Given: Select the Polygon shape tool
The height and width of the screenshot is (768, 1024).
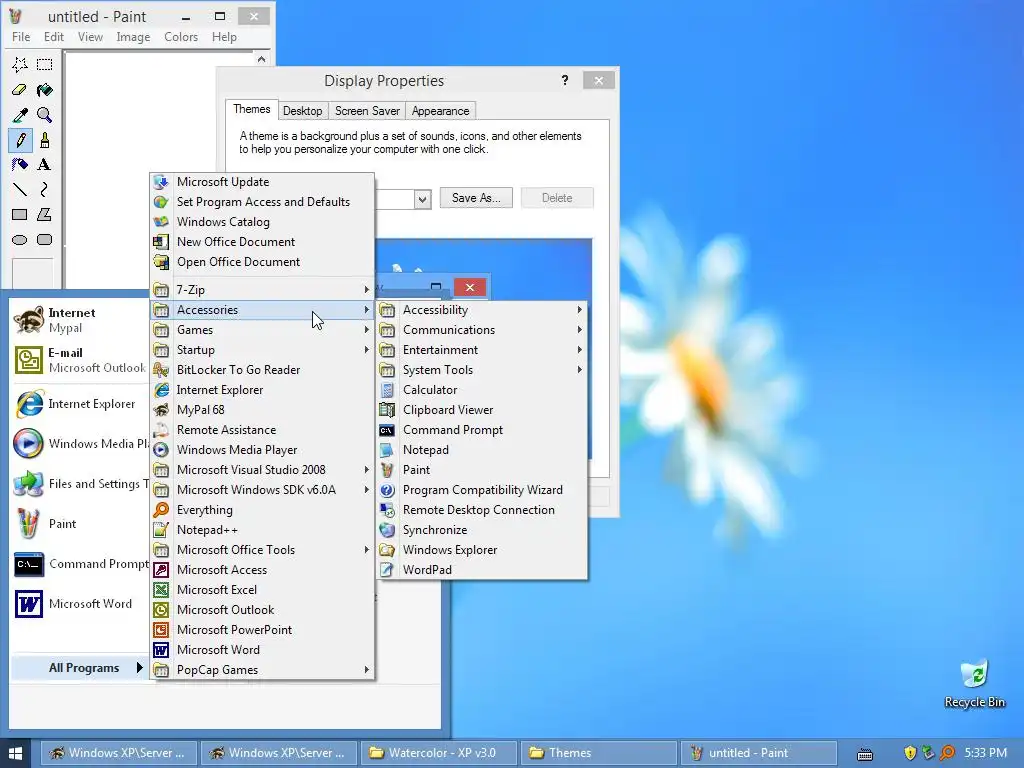Looking at the screenshot, I should tap(44, 214).
